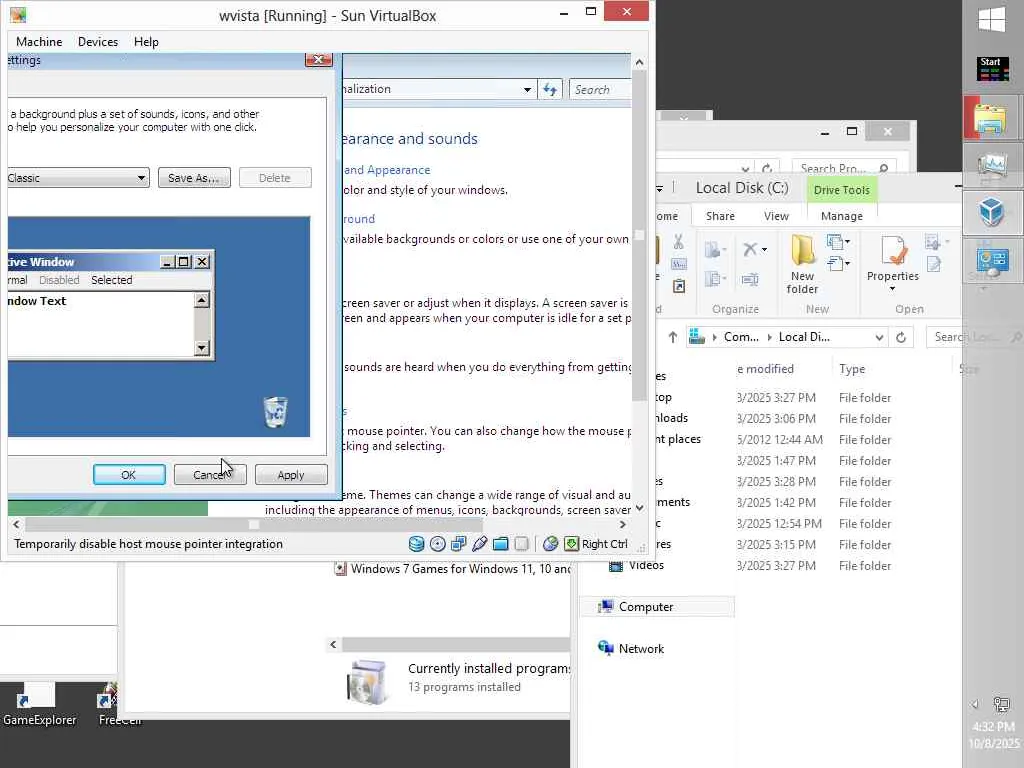Click USB plug icon in VirtualBox status bar
The width and height of the screenshot is (1024, 768).
479,543
